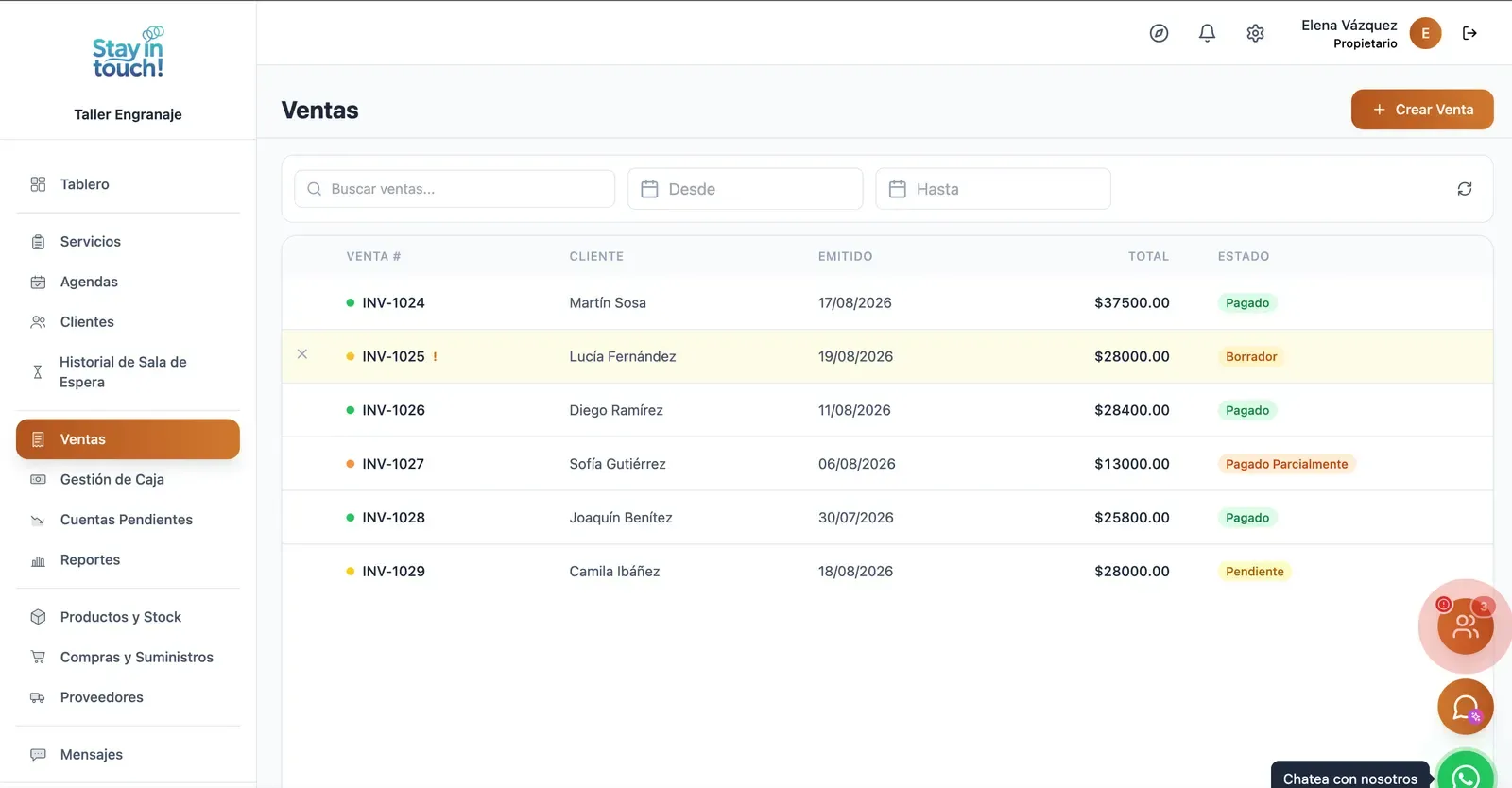Open Proveedores section

[129, 697]
